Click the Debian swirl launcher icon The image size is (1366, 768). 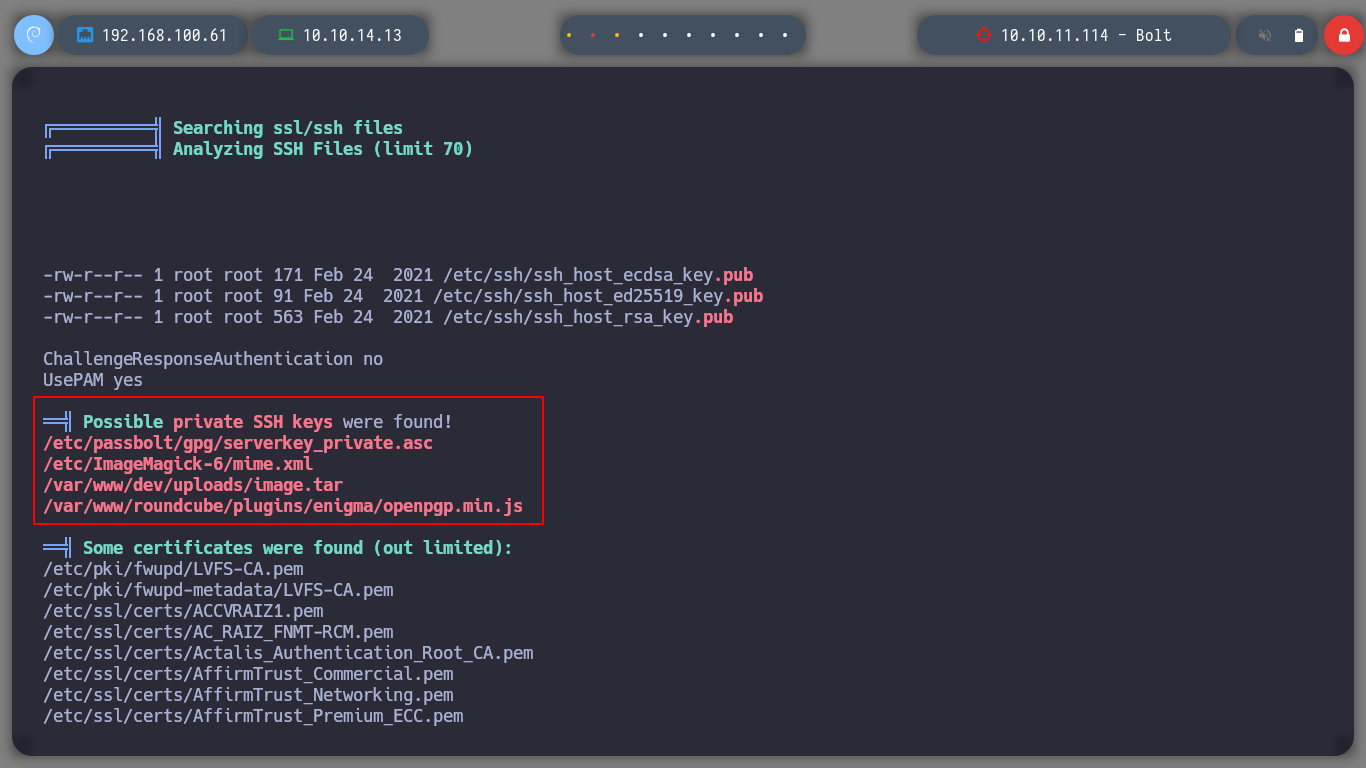point(34,35)
